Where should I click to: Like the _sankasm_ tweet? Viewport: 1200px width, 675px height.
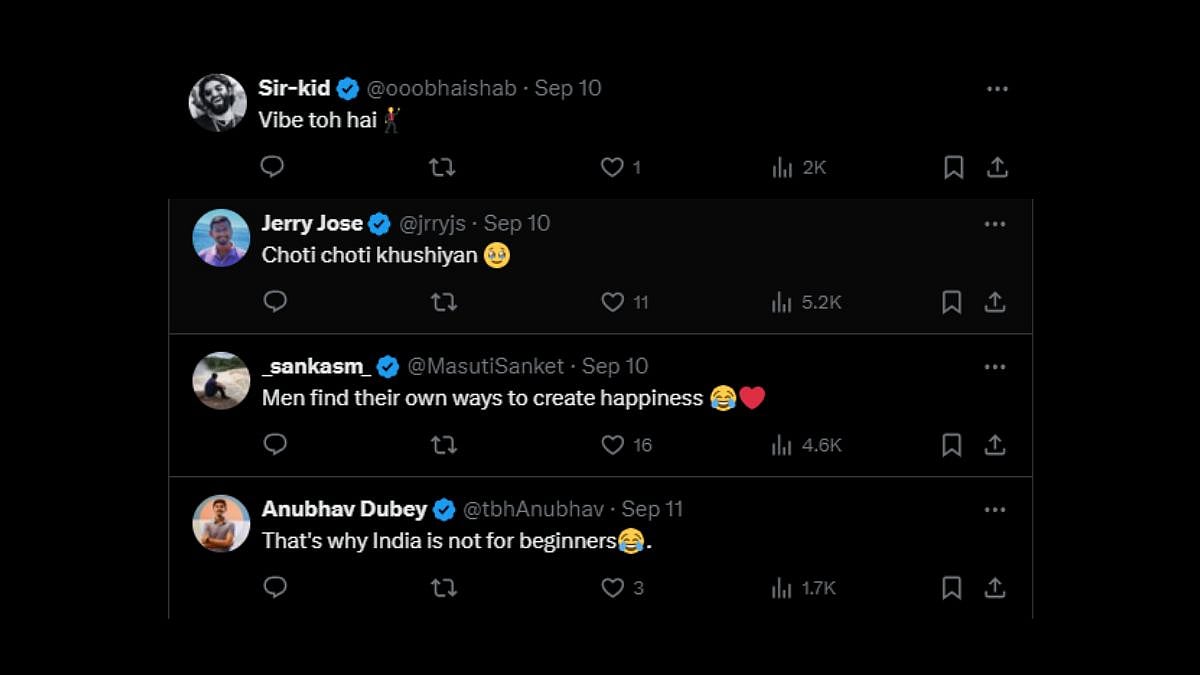[x=612, y=445]
